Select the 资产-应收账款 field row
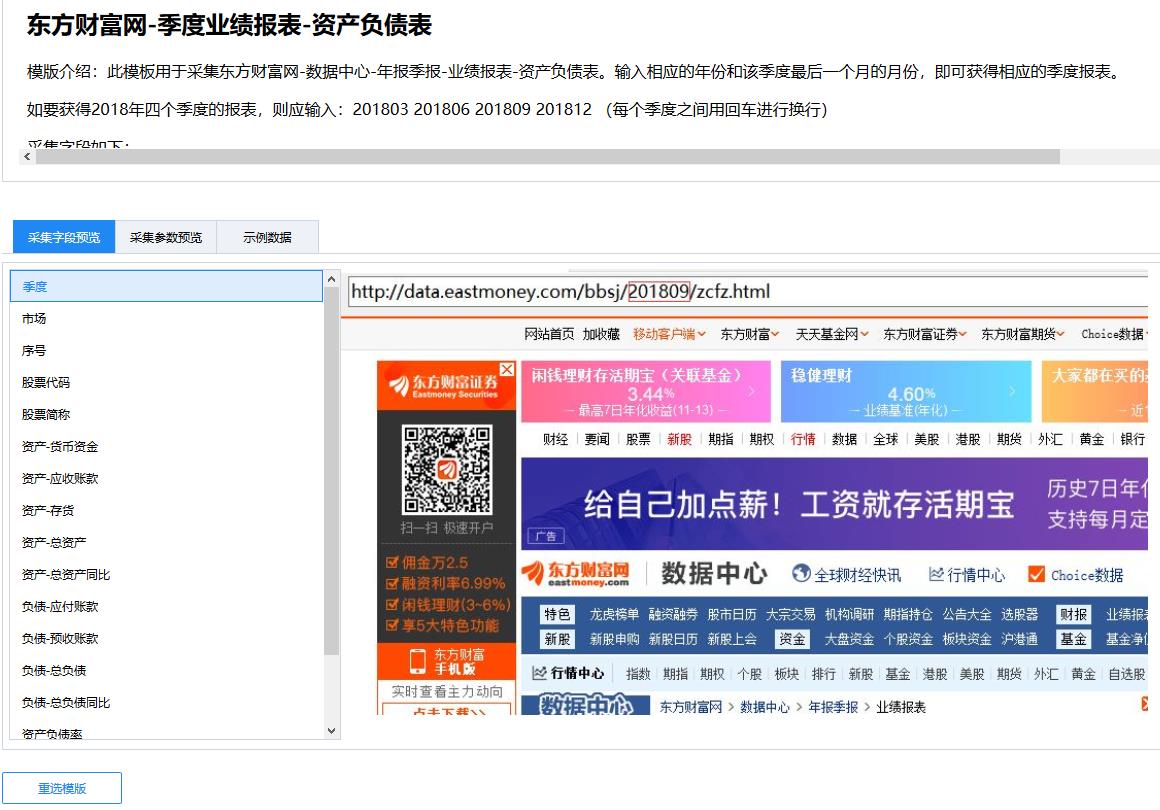The image size is (1160, 810). [166, 479]
